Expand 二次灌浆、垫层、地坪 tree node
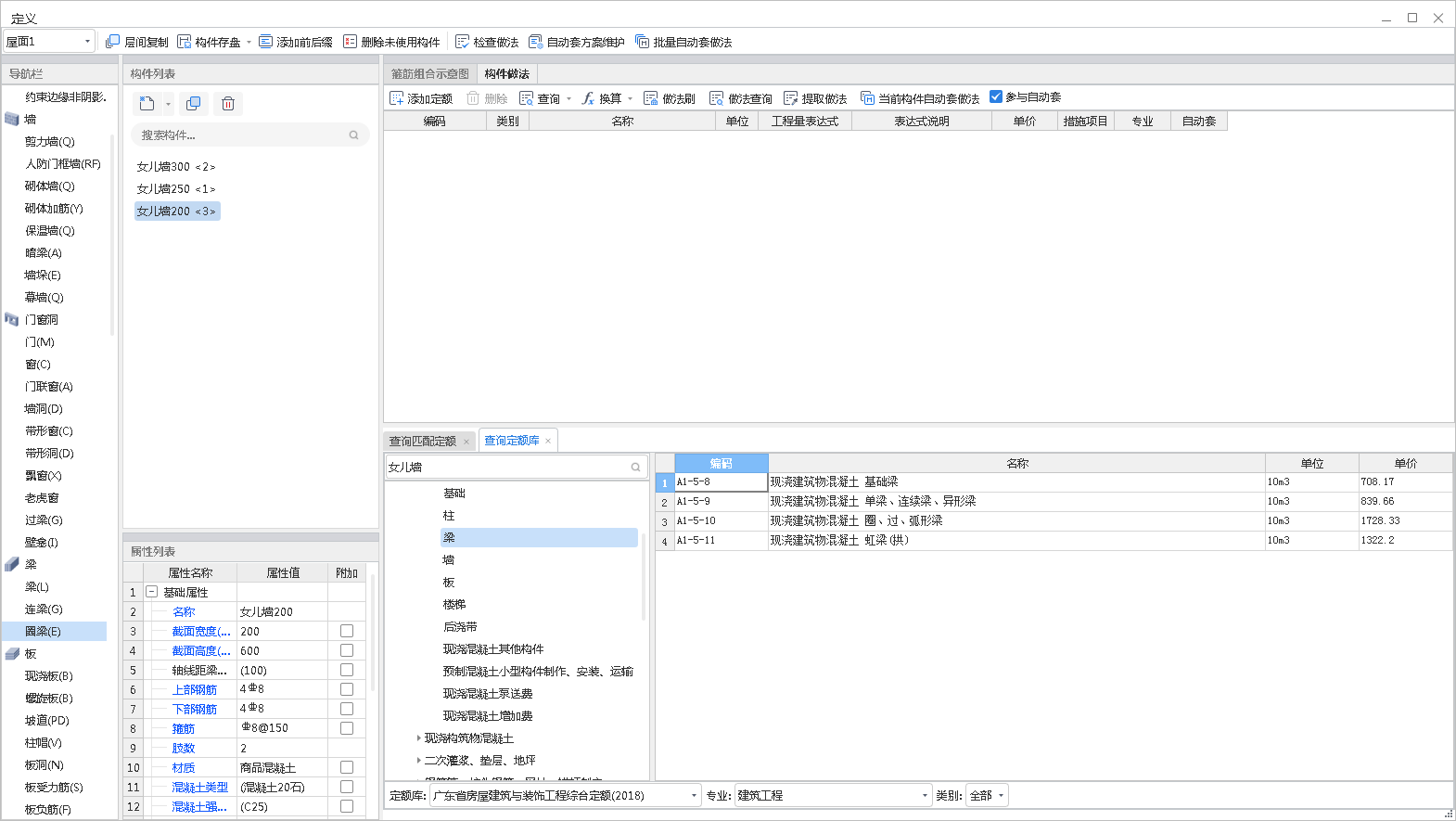Image resolution: width=1456 pixels, height=821 pixels. 418,761
